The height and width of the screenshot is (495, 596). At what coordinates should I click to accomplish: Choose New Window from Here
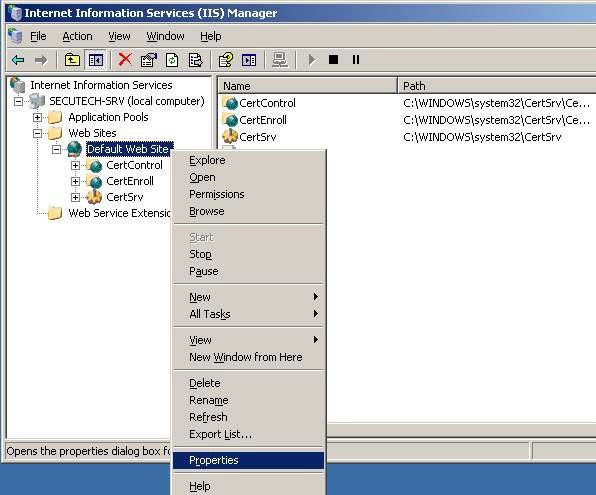pos(249,357)
